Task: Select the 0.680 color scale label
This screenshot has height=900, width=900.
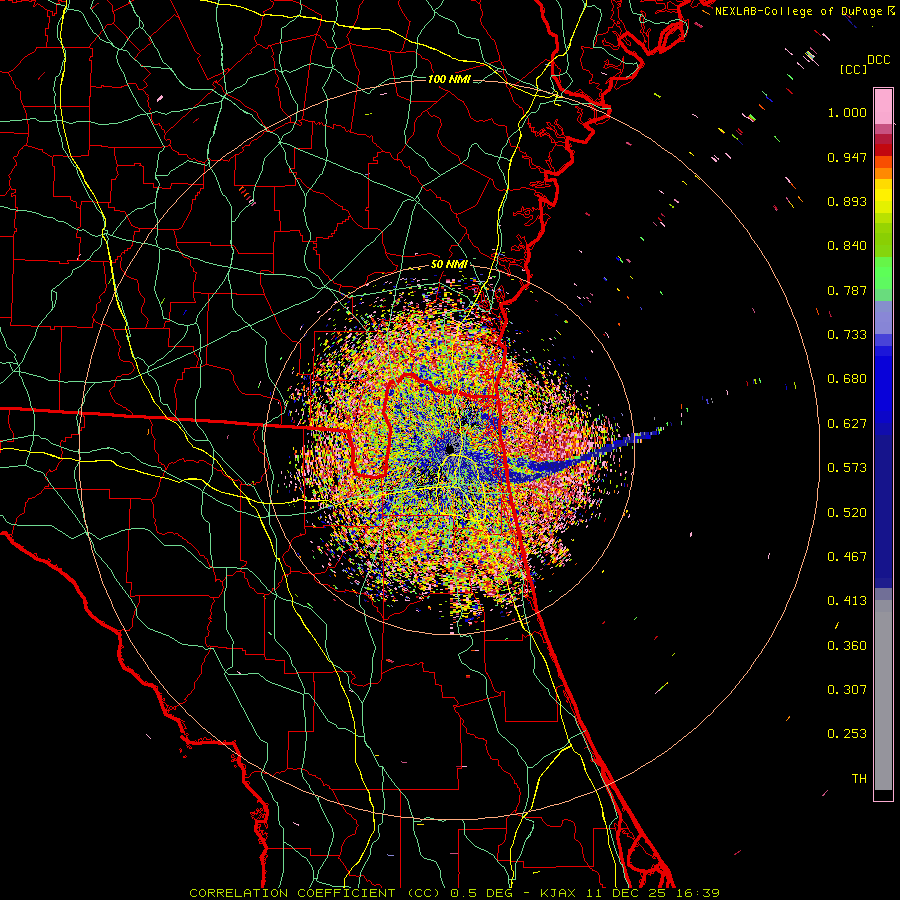Action: pos(847,379)
